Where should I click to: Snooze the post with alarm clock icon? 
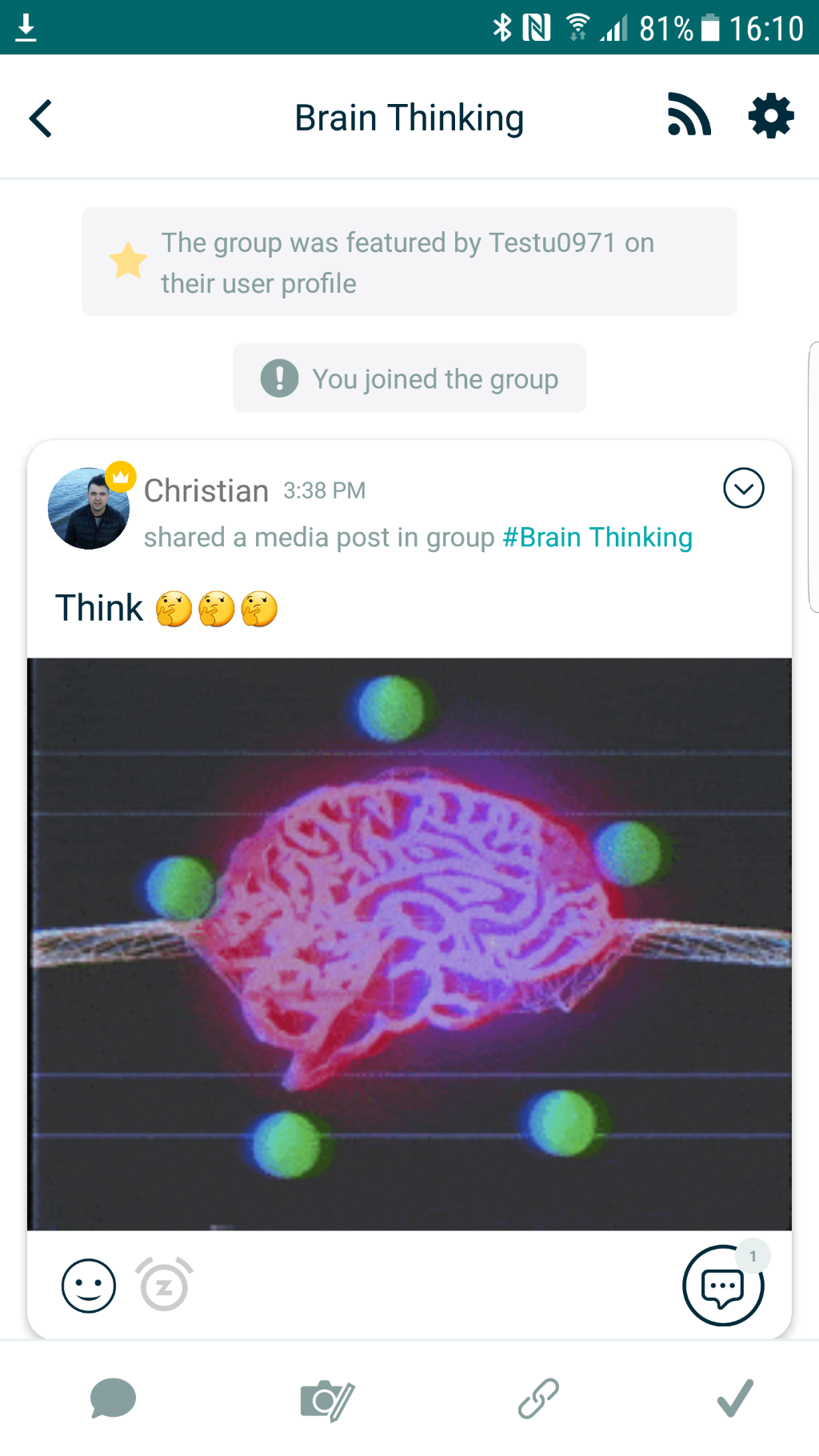(x=164, y=1285)
